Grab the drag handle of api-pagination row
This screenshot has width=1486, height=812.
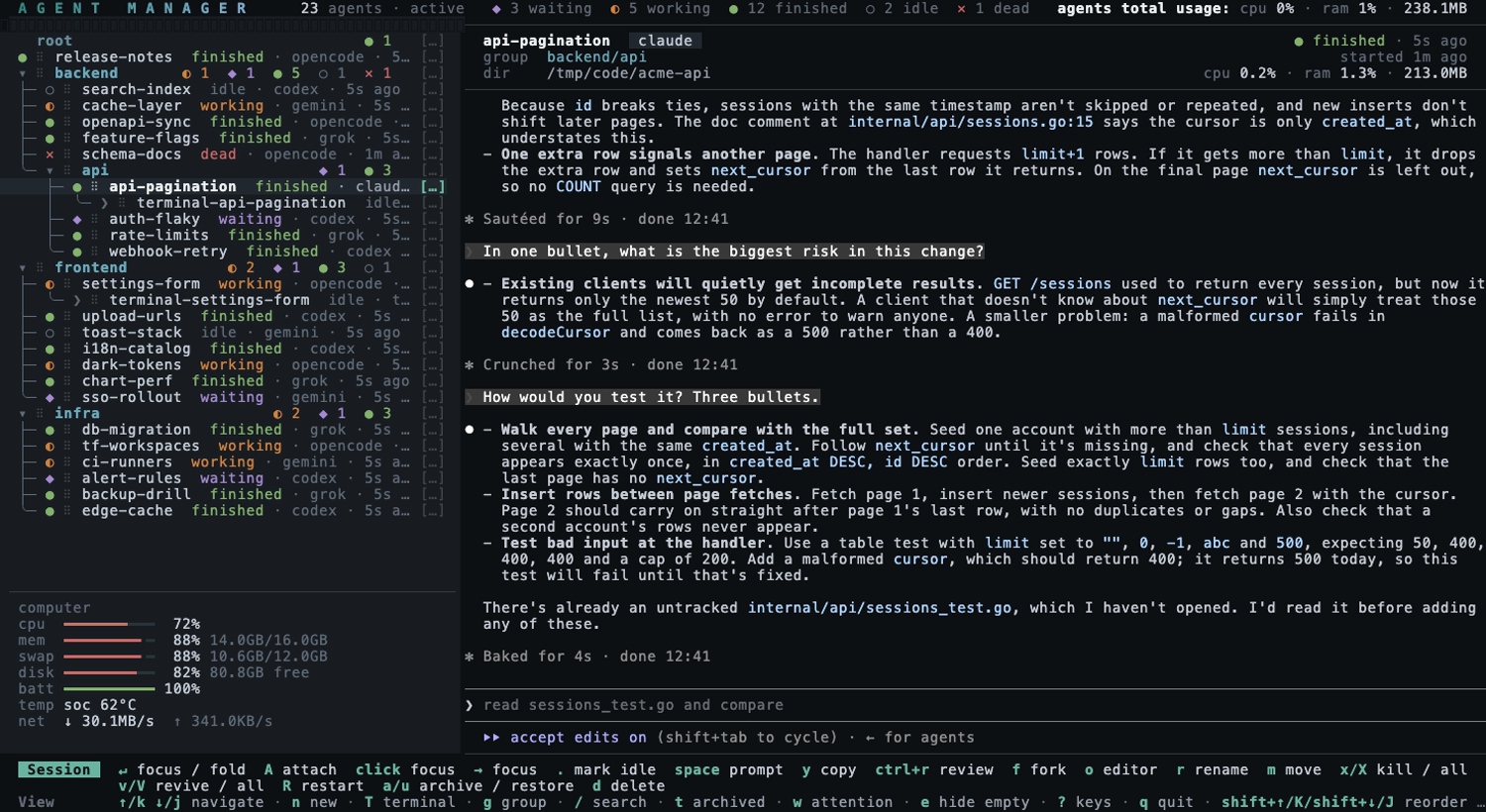point(95,186)
